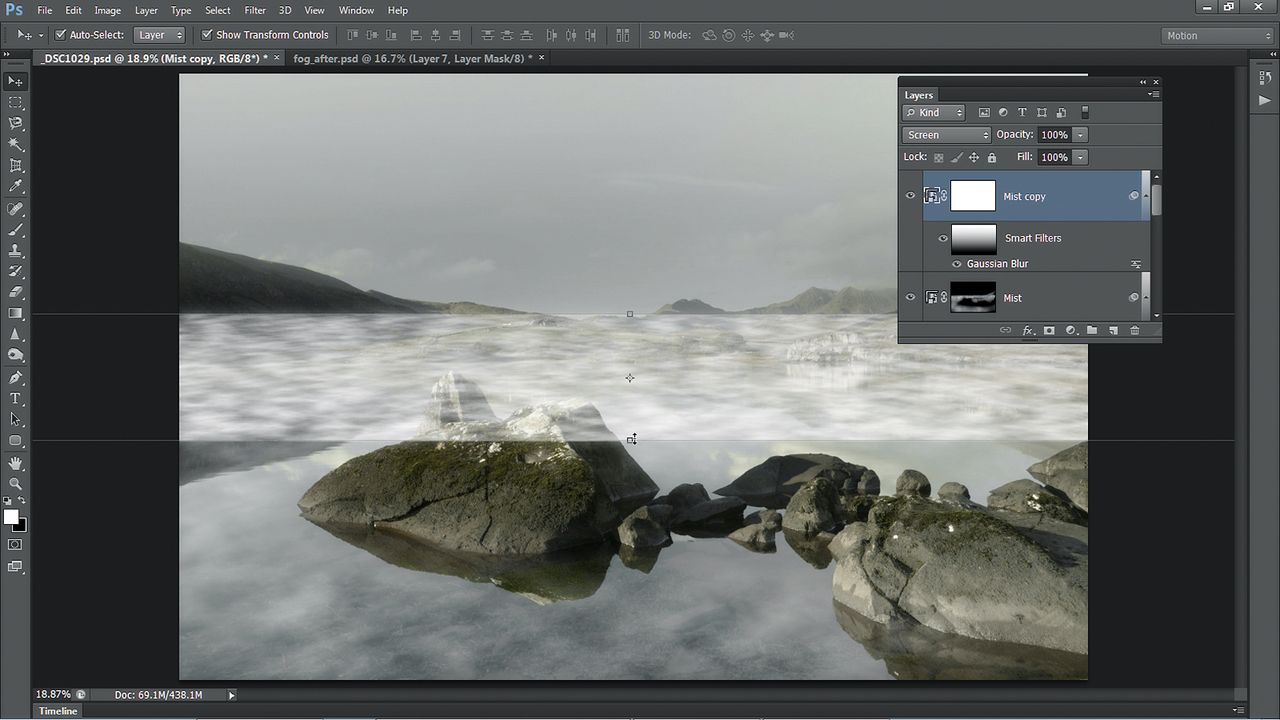
Task: Open the Filter menu
Action: [255, 10]
